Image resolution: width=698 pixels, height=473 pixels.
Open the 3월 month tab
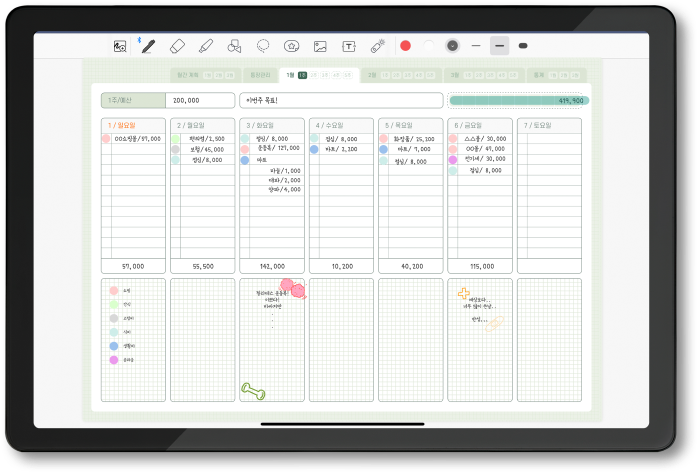point(455,75)
